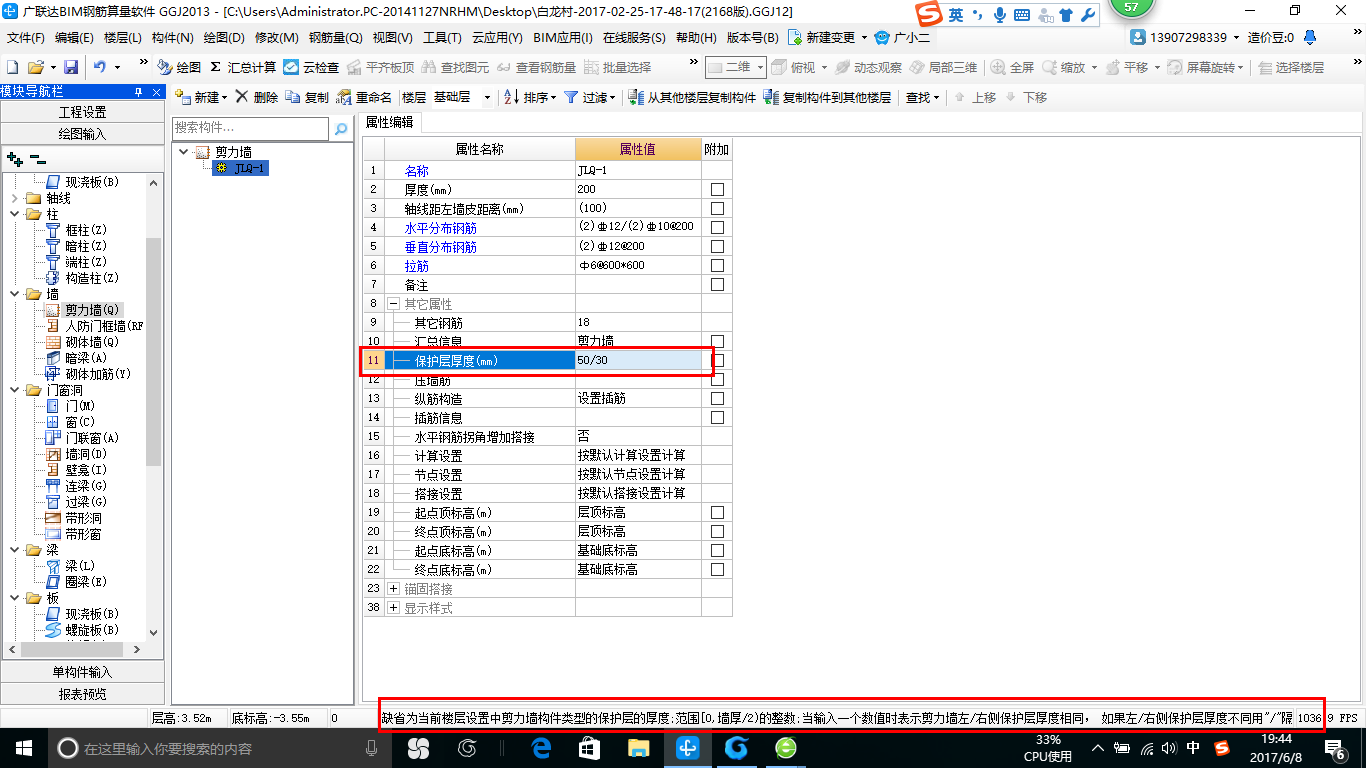Expand the 锚固搭接 group
Image resolution: width=1366 pixels, height=768 pixels.
[x=393, y=588]
